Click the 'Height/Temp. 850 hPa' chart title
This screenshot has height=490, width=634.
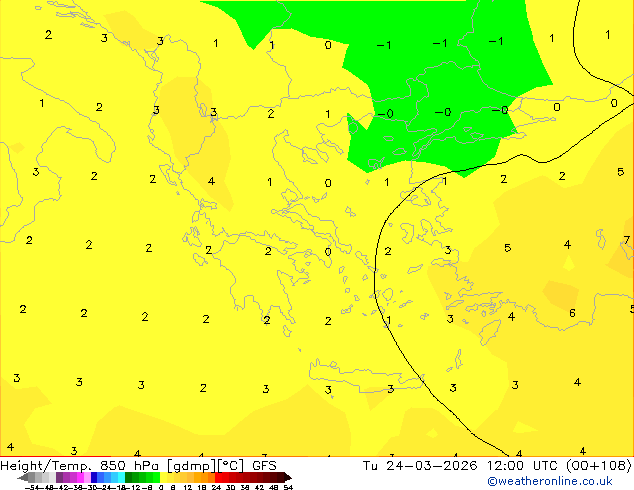79,466
